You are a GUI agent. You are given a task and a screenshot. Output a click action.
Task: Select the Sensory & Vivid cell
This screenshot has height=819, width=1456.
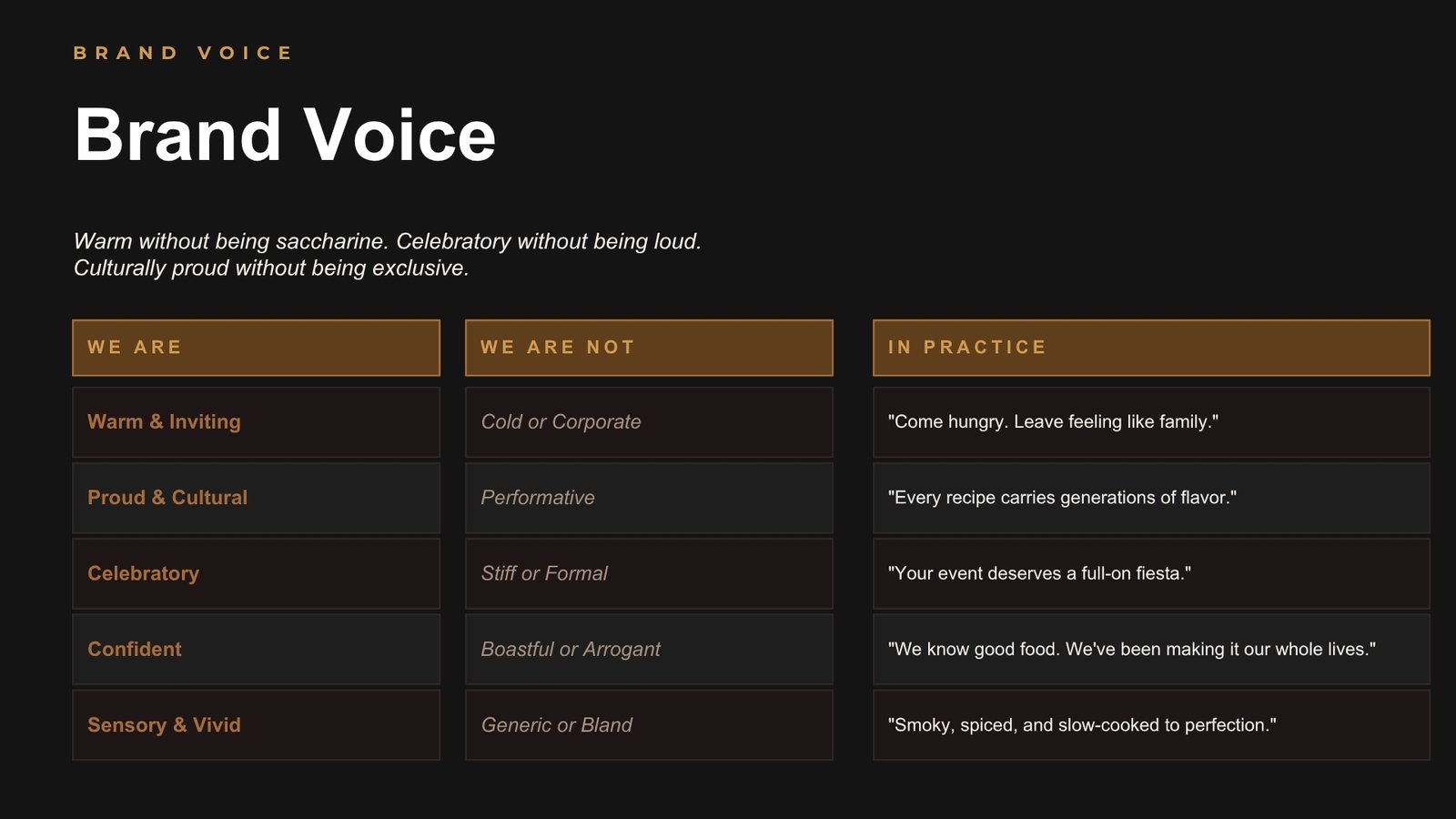[x=256, y=724]
